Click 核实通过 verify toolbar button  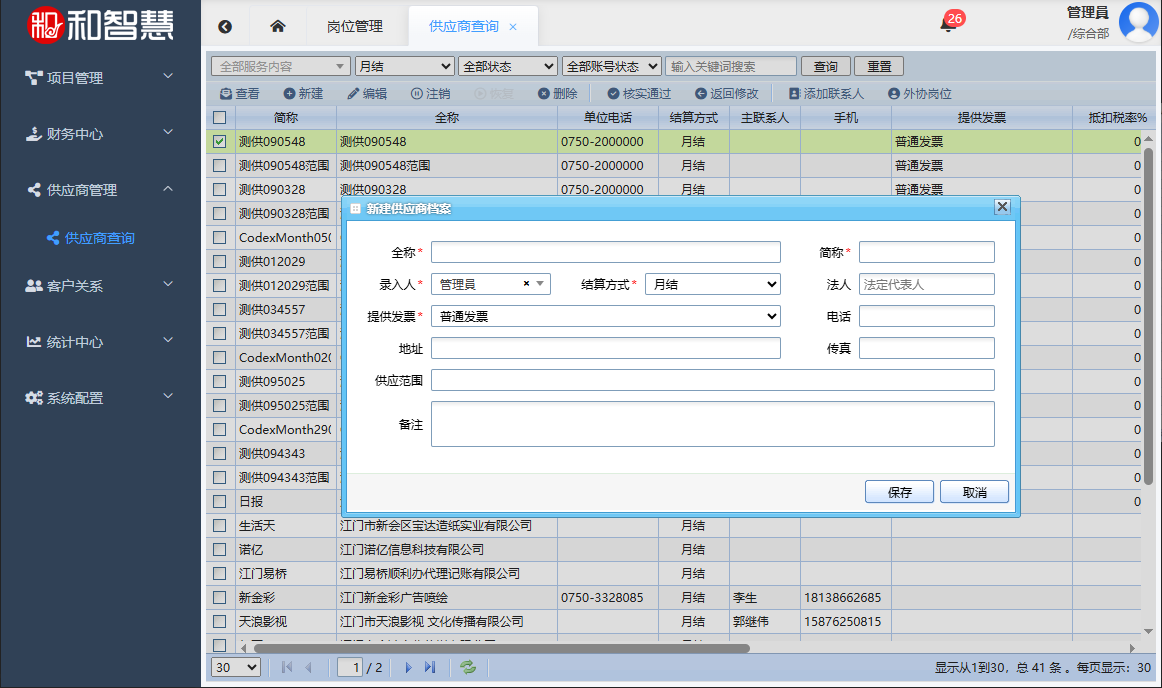click(x=639, y=93)
